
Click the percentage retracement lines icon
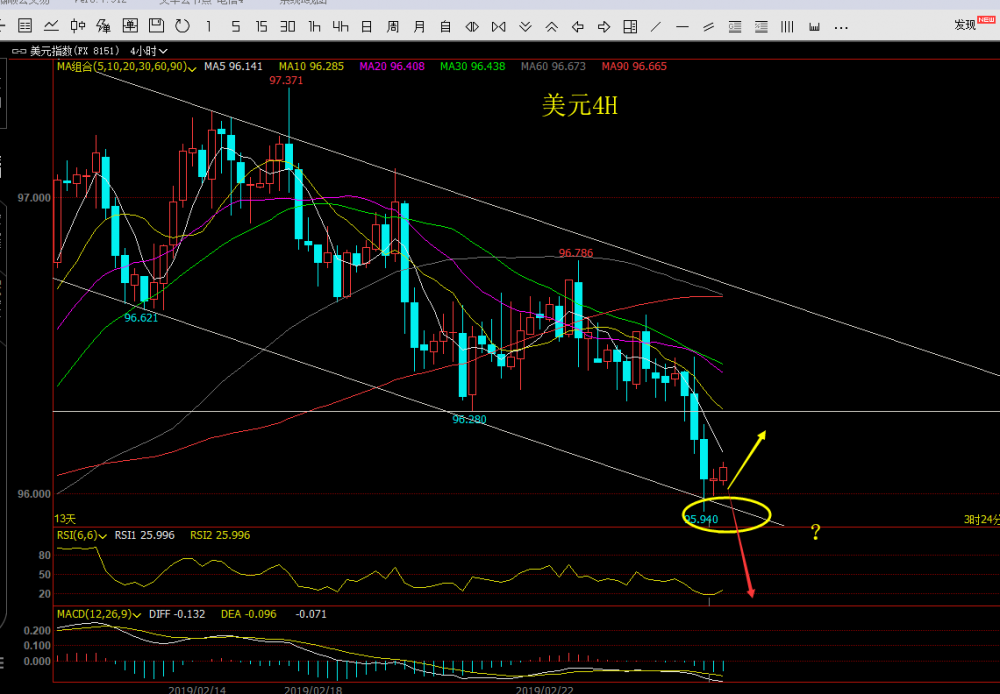(761, 27)
